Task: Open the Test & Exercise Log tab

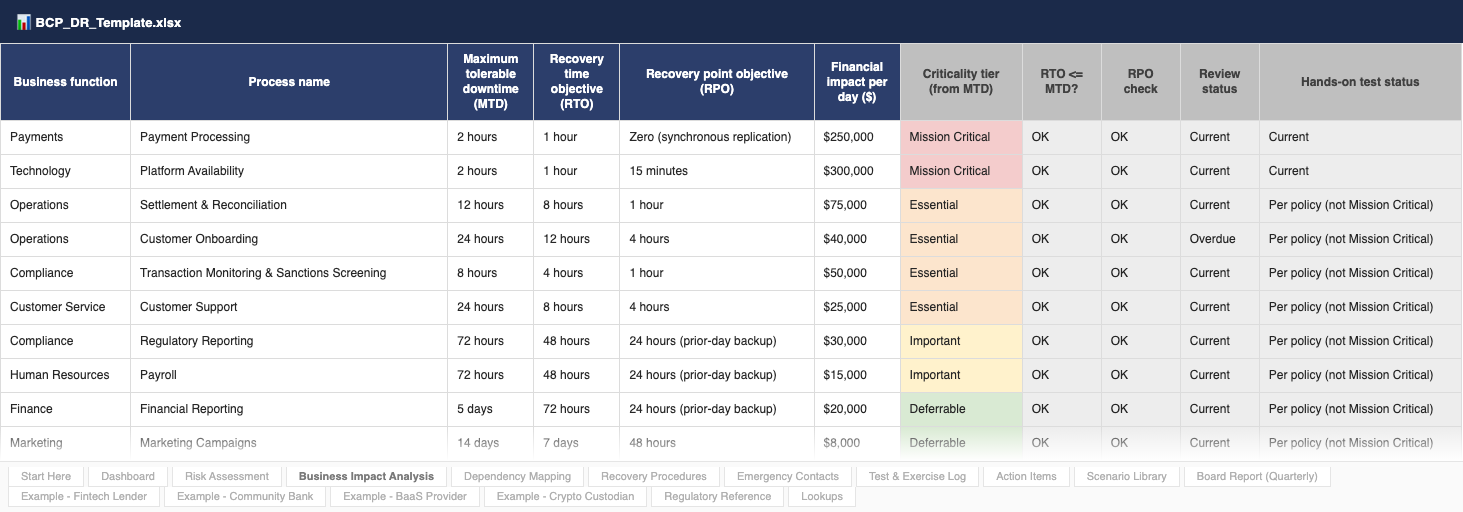Action: [917, 476]
